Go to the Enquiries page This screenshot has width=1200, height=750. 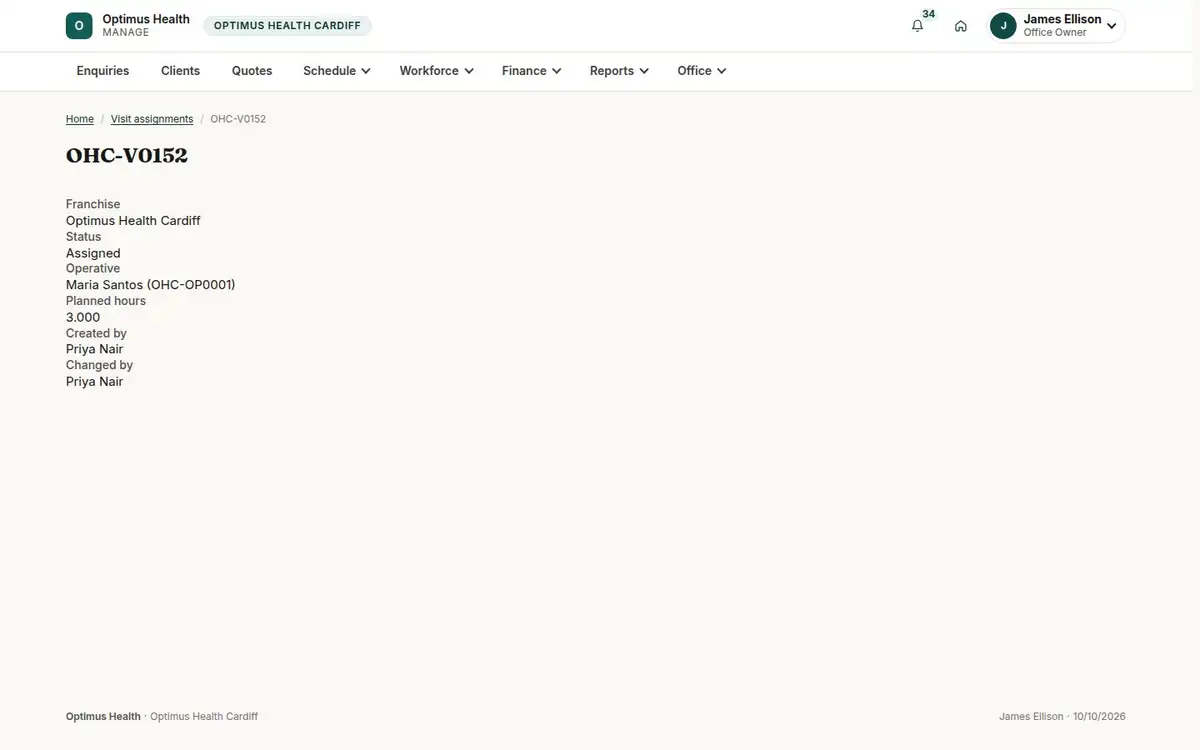pos(103,71)
